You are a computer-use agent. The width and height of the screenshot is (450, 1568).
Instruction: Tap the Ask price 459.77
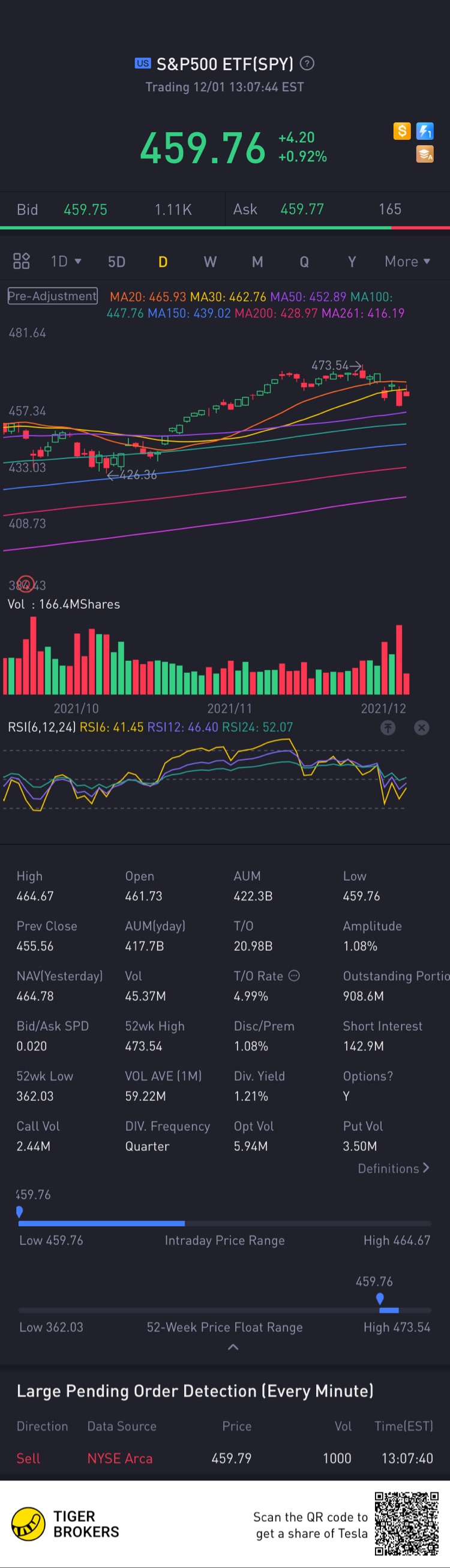pyautogui.click(x=302, y=210)
